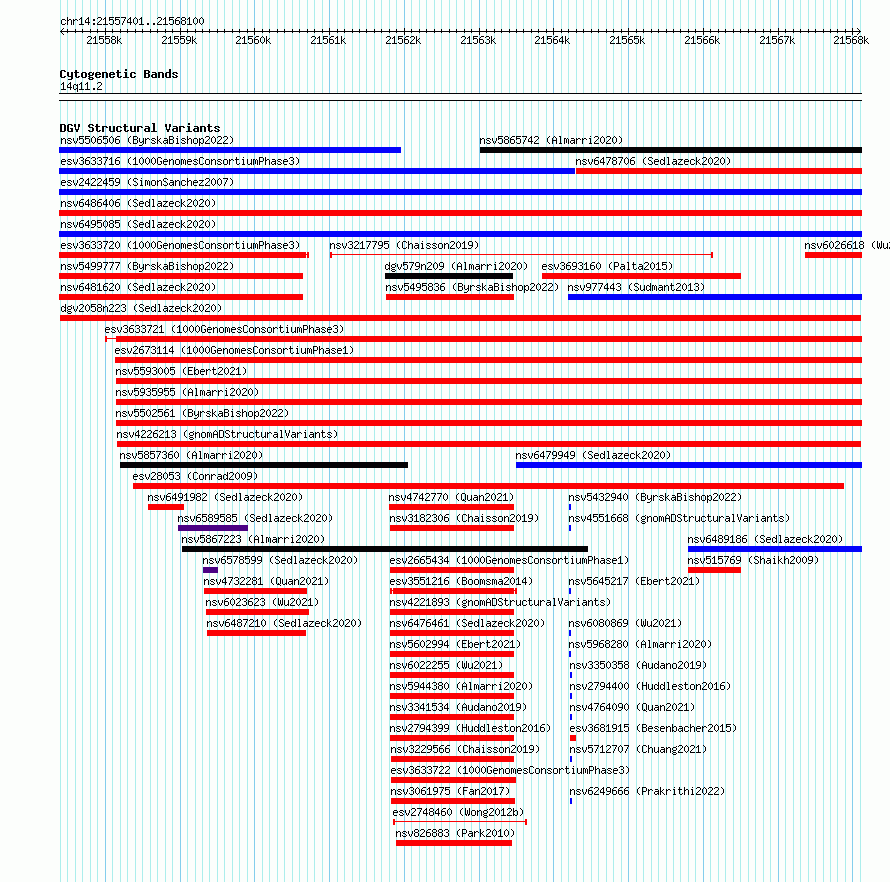This screenshot has height=882, width=890.
Task: Click the nsv6495085 (Sedlazeck2020) label
Action: 138,224
